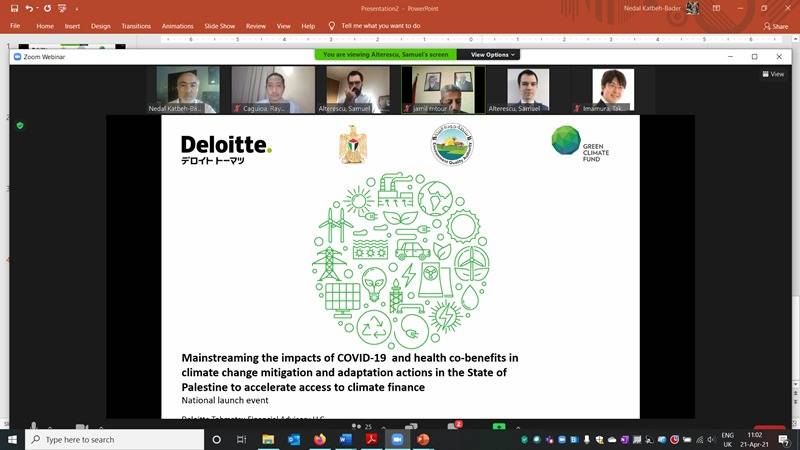The image size is (800, 450).
Task: Click the volume speaker icon in system tray
Action: click(711, 440)
